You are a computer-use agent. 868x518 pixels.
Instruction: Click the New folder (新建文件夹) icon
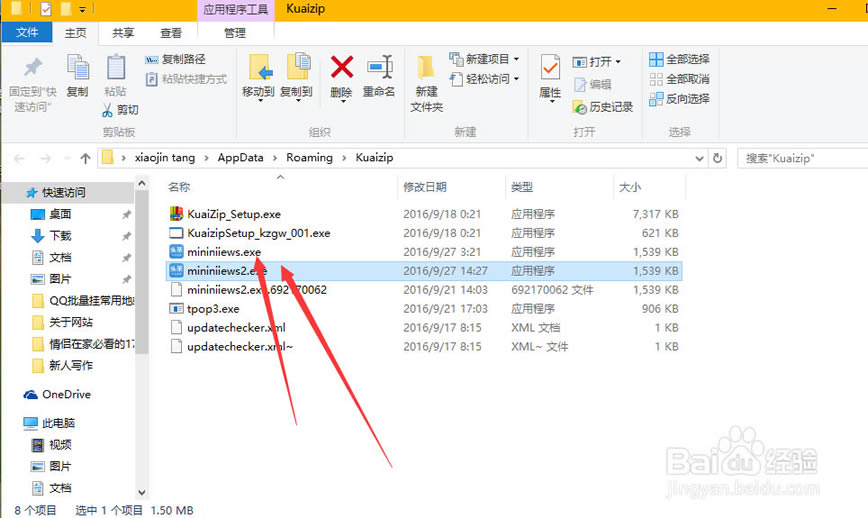425,68
